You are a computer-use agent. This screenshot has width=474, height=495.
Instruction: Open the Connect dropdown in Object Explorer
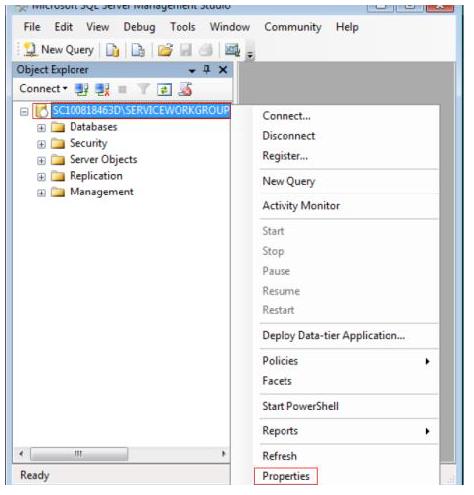(43, 89)
